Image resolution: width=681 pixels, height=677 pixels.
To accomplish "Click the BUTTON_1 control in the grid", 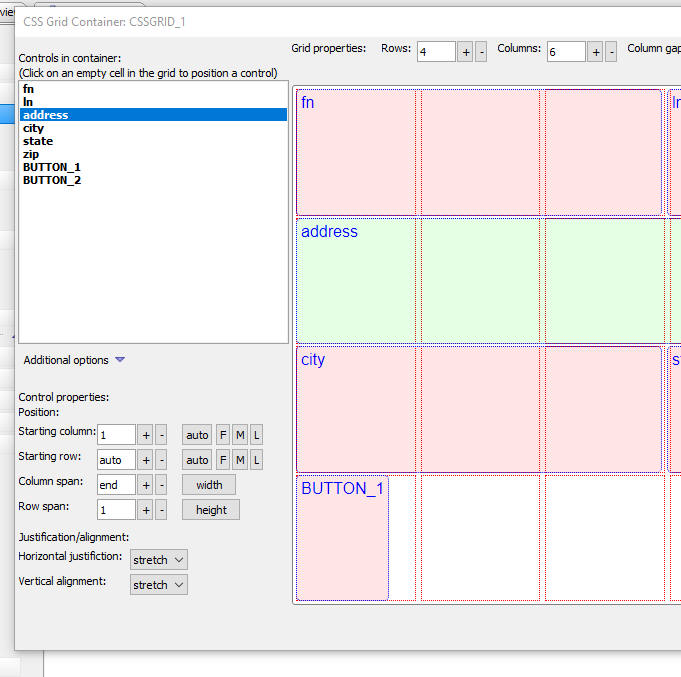I will click(343, 538).
